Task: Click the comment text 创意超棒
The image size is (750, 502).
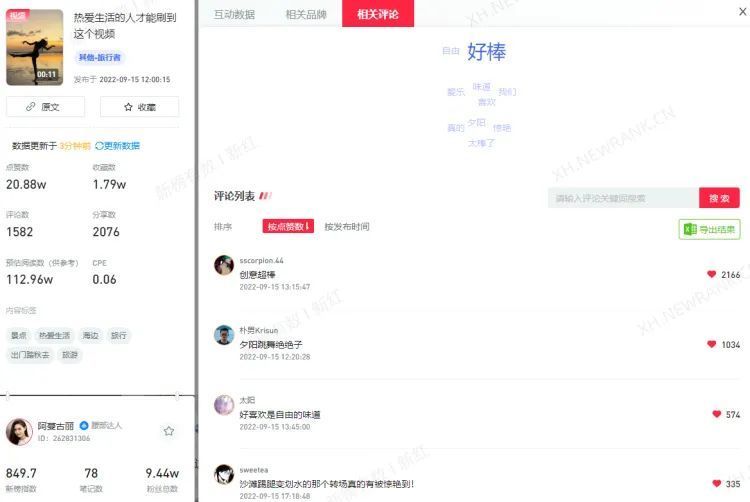Action: (x=257, y=274)
